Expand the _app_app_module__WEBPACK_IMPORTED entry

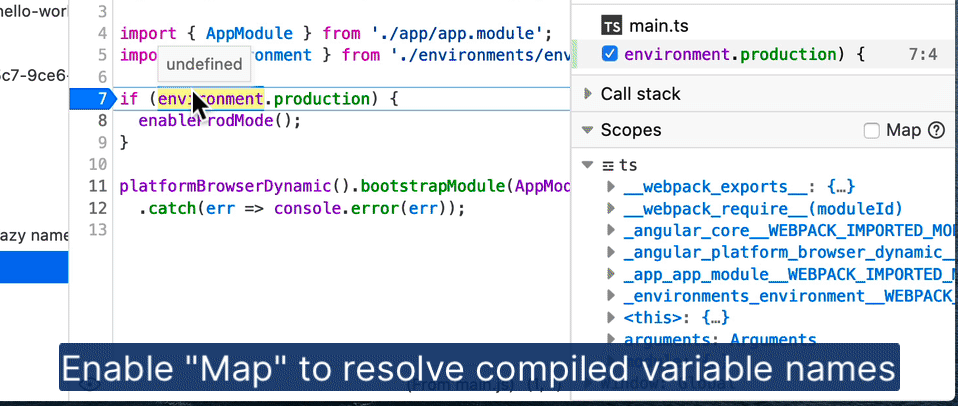pos(611,274)
